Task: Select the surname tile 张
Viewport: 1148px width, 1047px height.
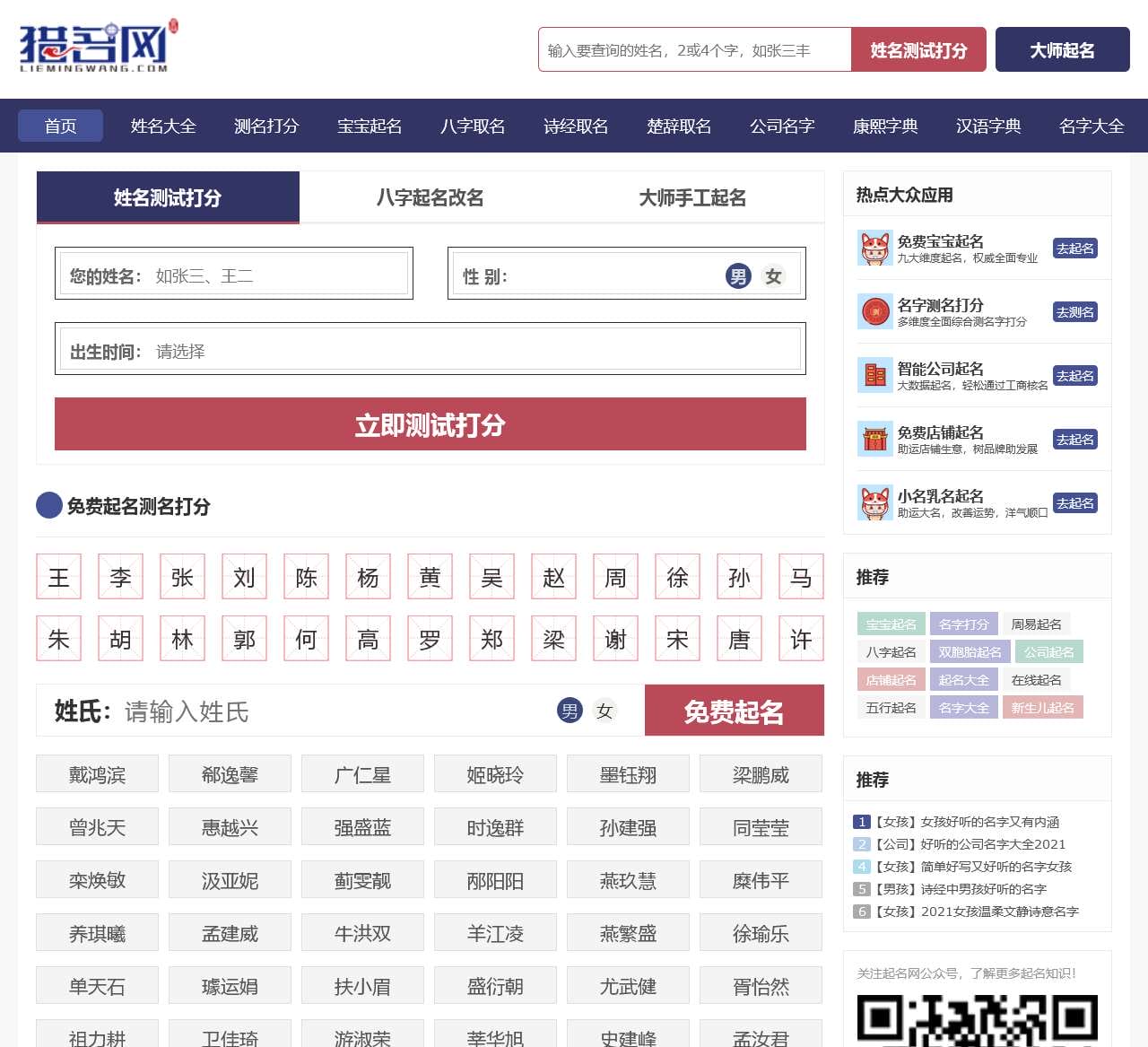Action: pos(182,577)
